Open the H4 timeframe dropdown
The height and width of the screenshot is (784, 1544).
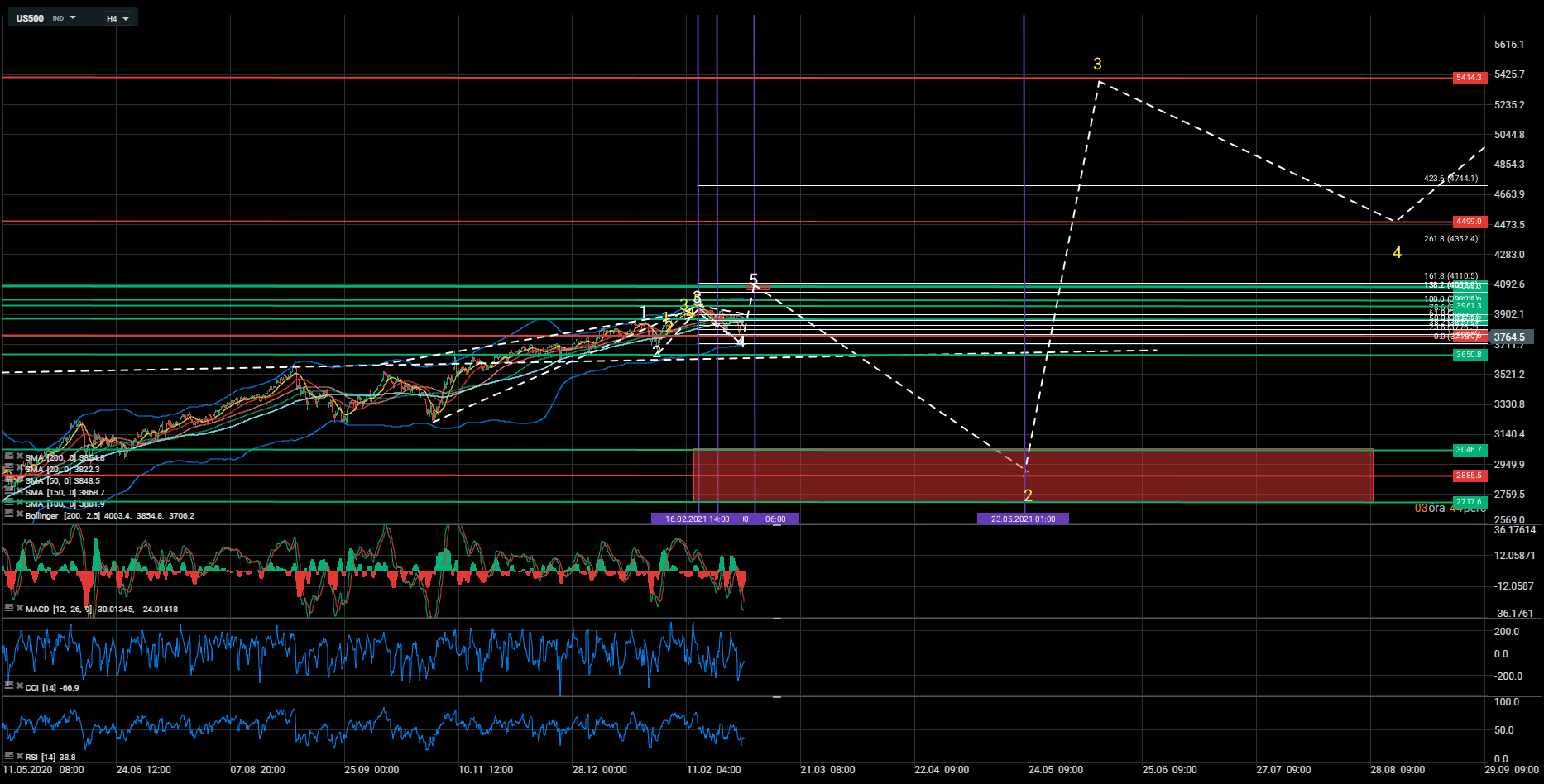coord(117,18)
